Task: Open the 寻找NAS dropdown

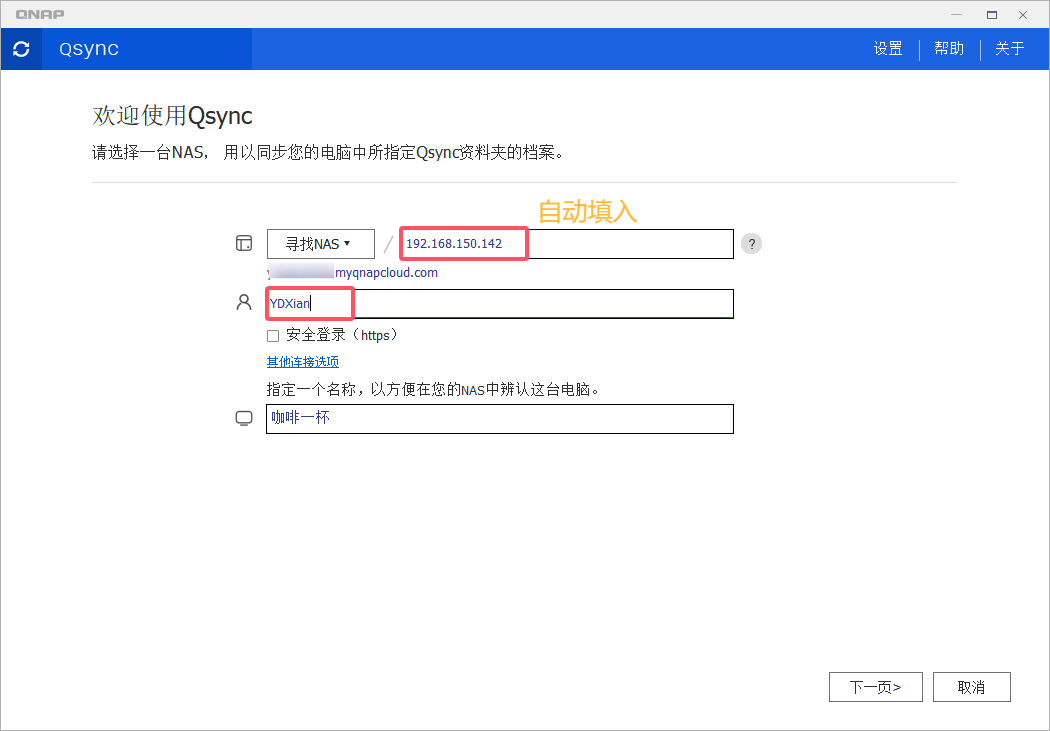Action: tap(321, 244)
